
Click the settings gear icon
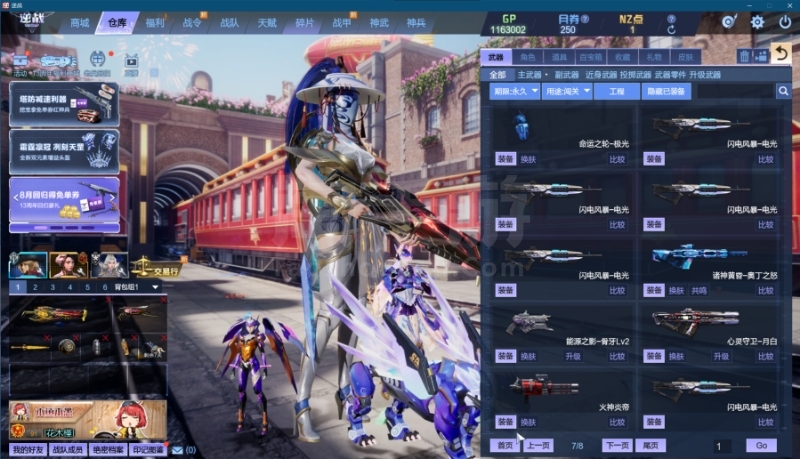757,22
